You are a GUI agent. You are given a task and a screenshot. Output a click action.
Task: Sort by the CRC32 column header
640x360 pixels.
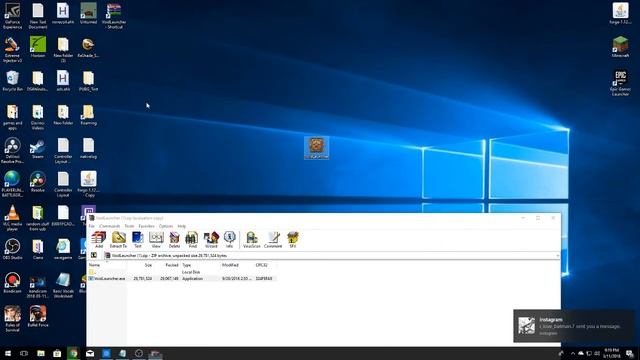265,265
